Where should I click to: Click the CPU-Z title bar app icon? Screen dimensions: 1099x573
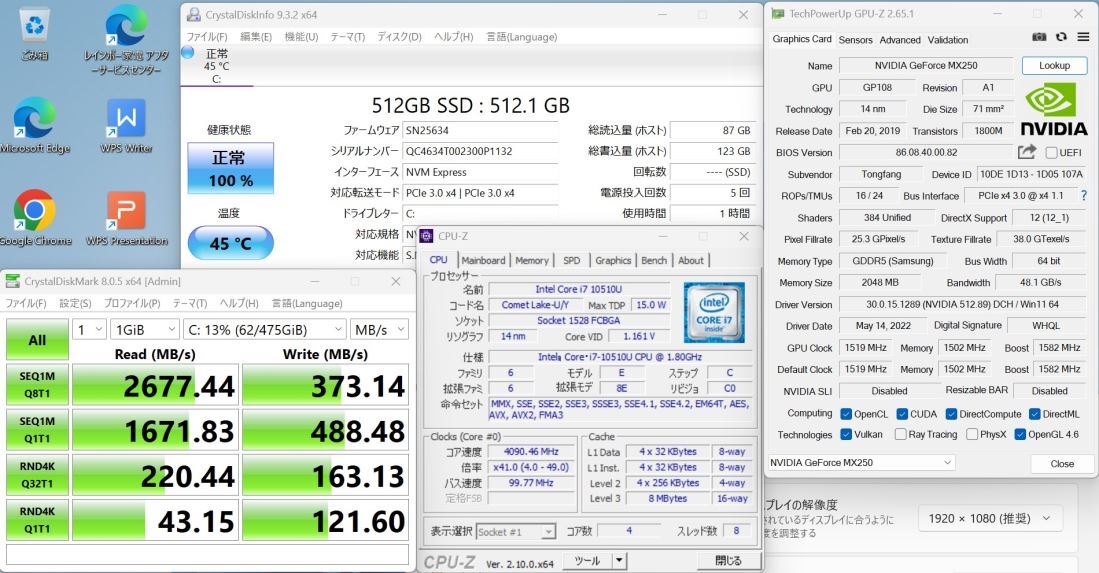(x=426, y=236)
